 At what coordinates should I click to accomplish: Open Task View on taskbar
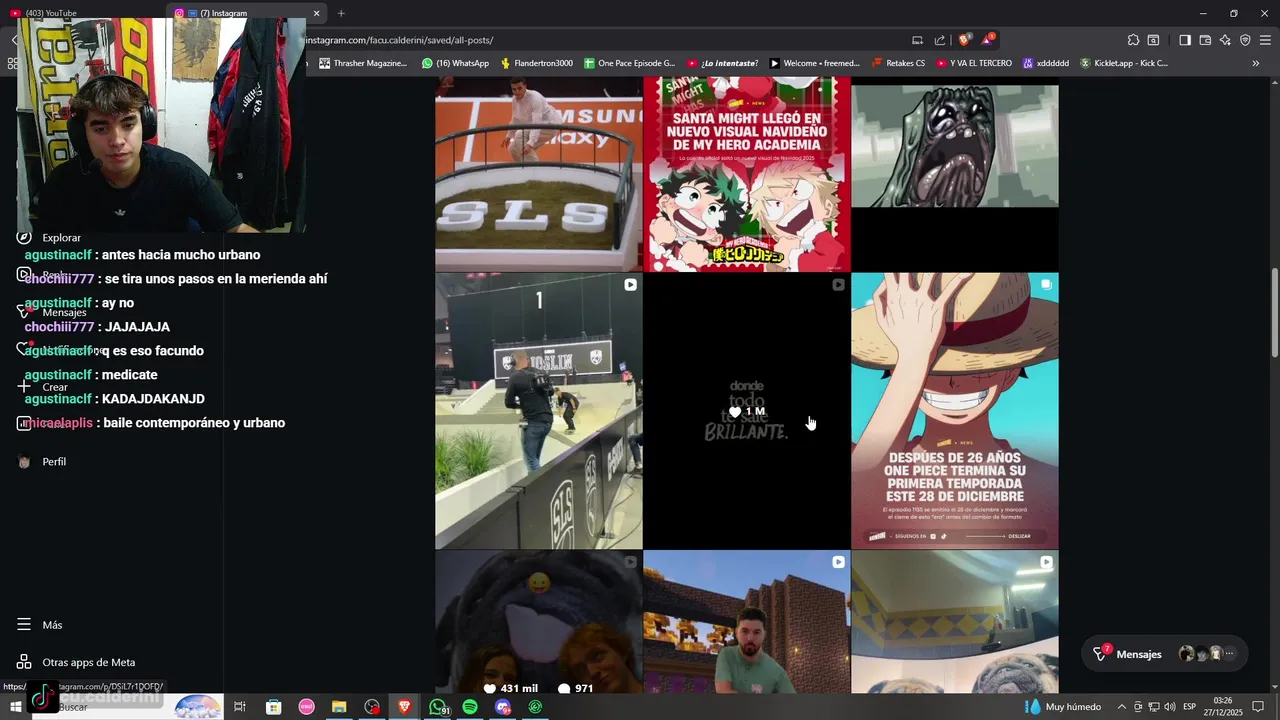point(240,707)
